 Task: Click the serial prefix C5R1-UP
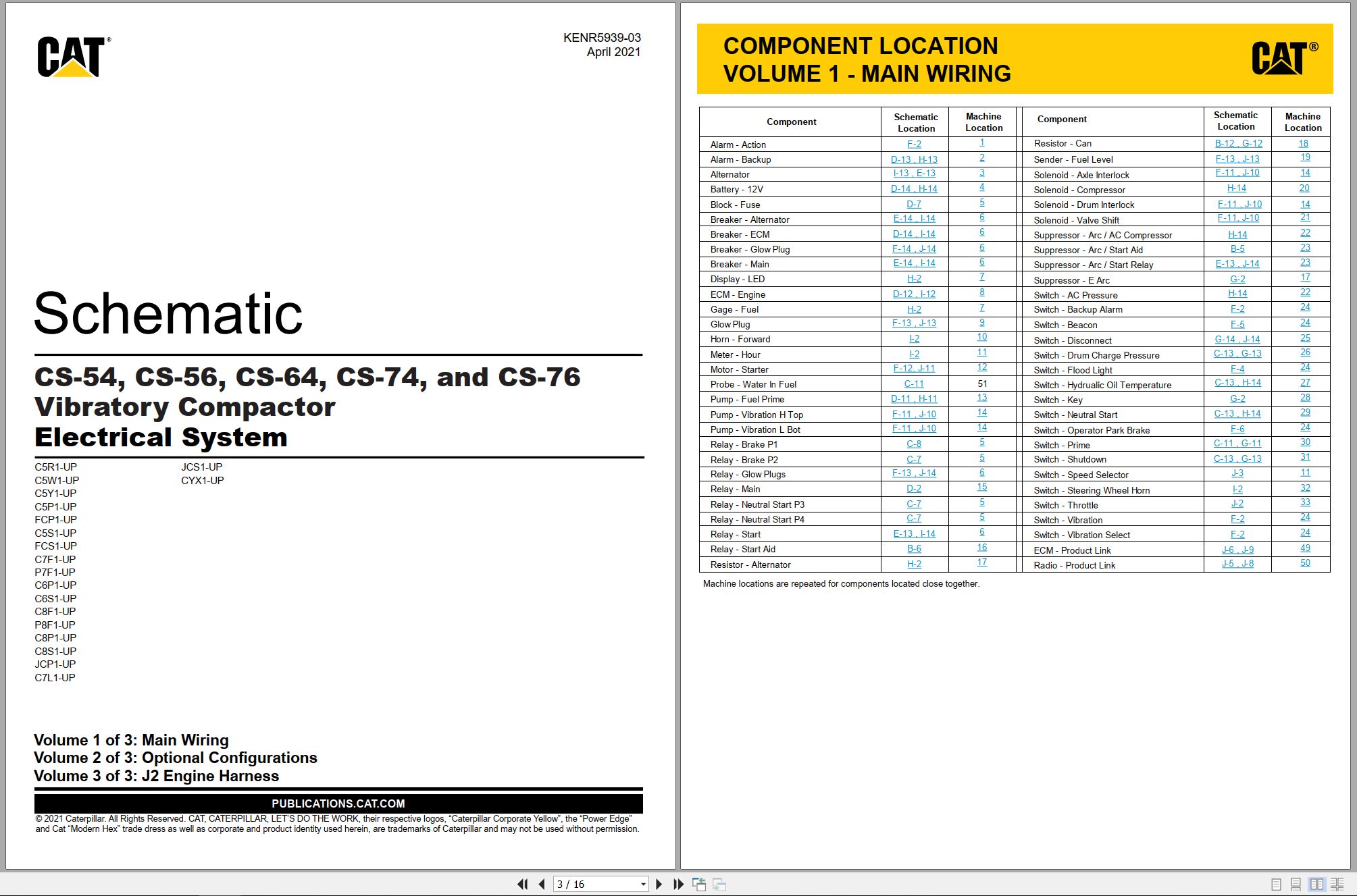(x=56, y=467)
